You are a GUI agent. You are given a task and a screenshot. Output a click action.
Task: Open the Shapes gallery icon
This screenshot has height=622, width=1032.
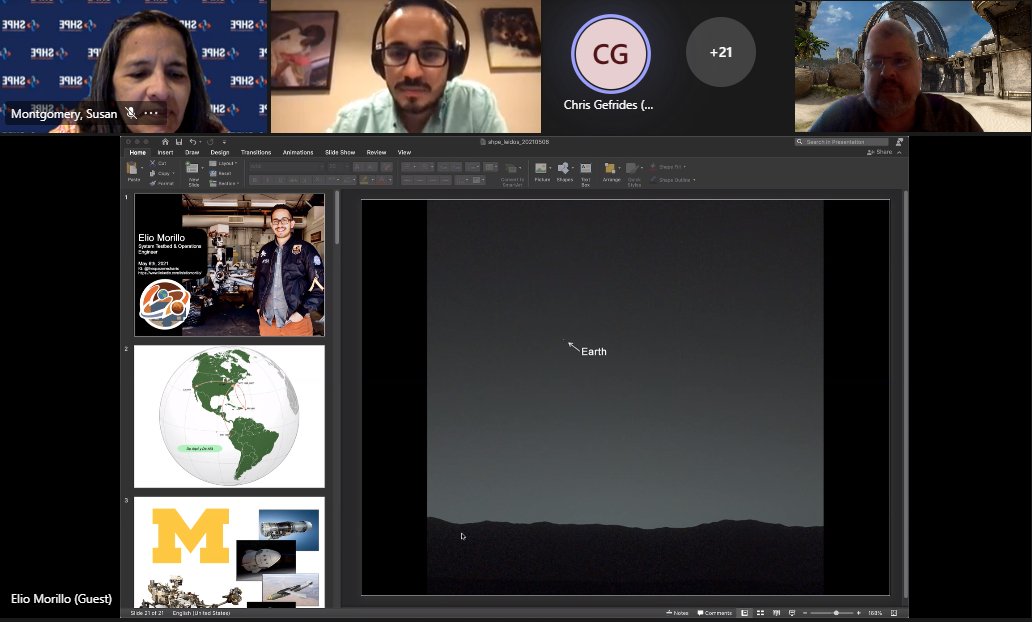[563, 168]
